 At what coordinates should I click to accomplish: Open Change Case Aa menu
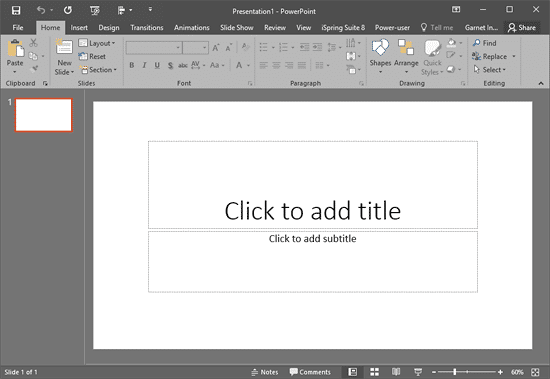pos(217,65)
